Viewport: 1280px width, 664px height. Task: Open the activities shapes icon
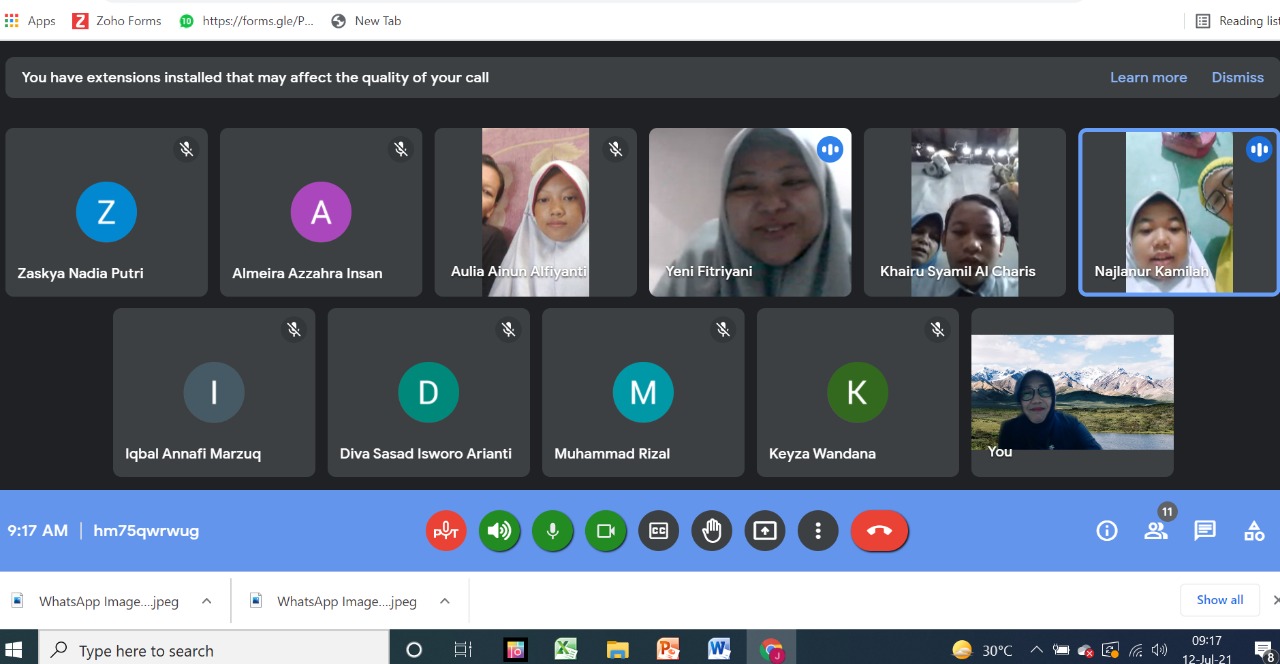tap(1254, 531)
